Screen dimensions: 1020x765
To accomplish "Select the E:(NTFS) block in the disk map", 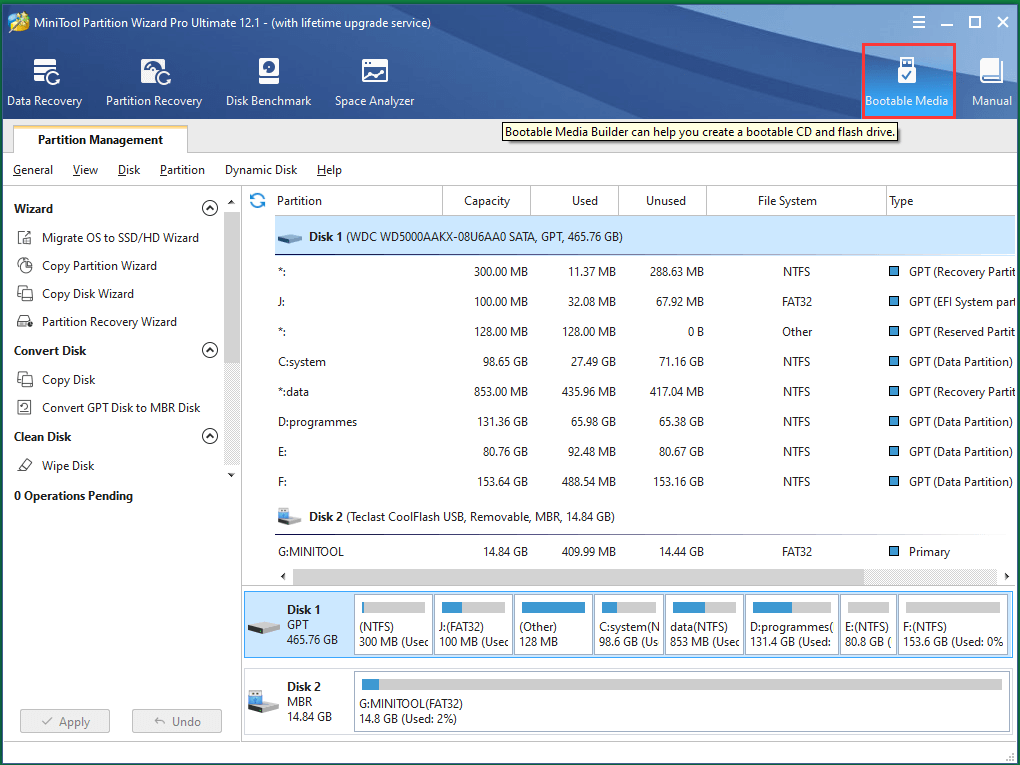I will coord(868,625).
